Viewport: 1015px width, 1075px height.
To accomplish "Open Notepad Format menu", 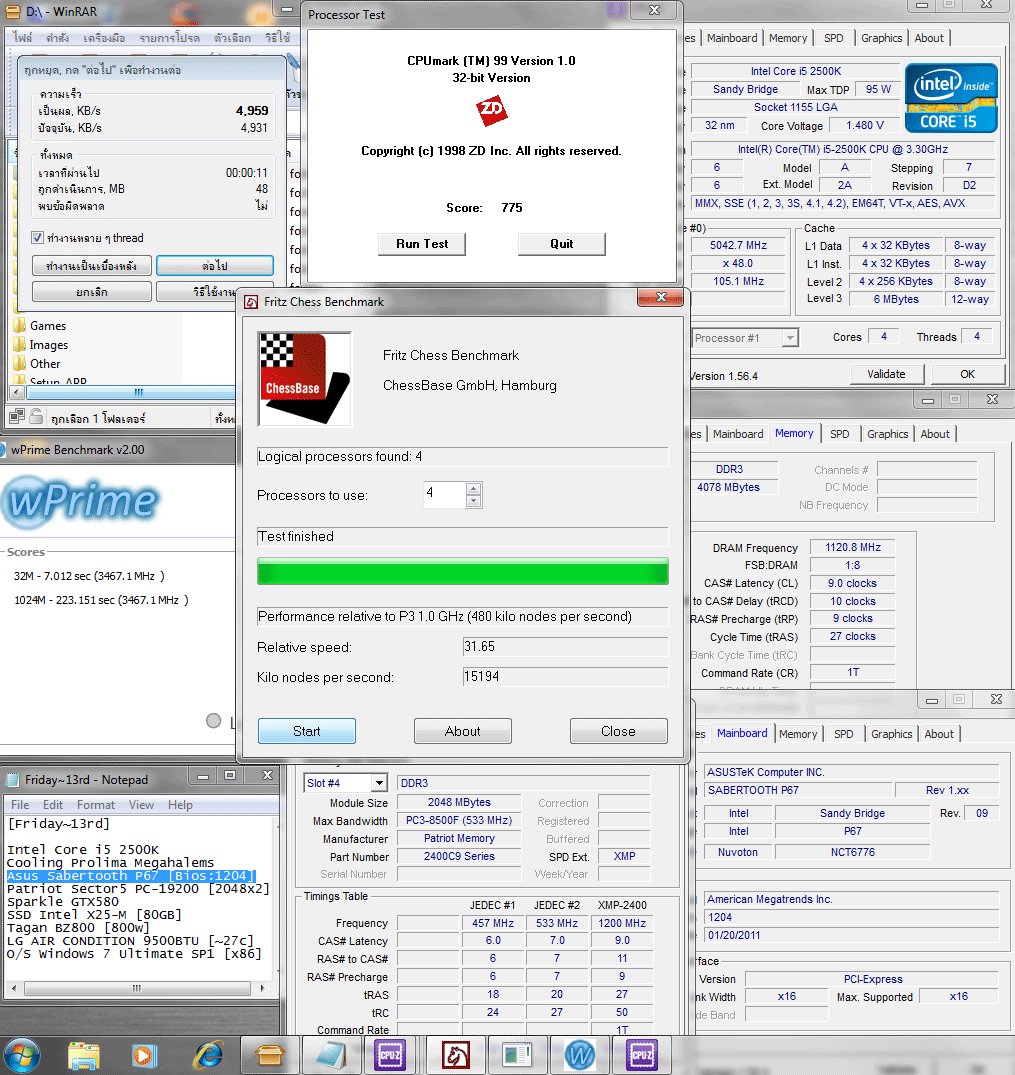I will [x=95, y=805].
